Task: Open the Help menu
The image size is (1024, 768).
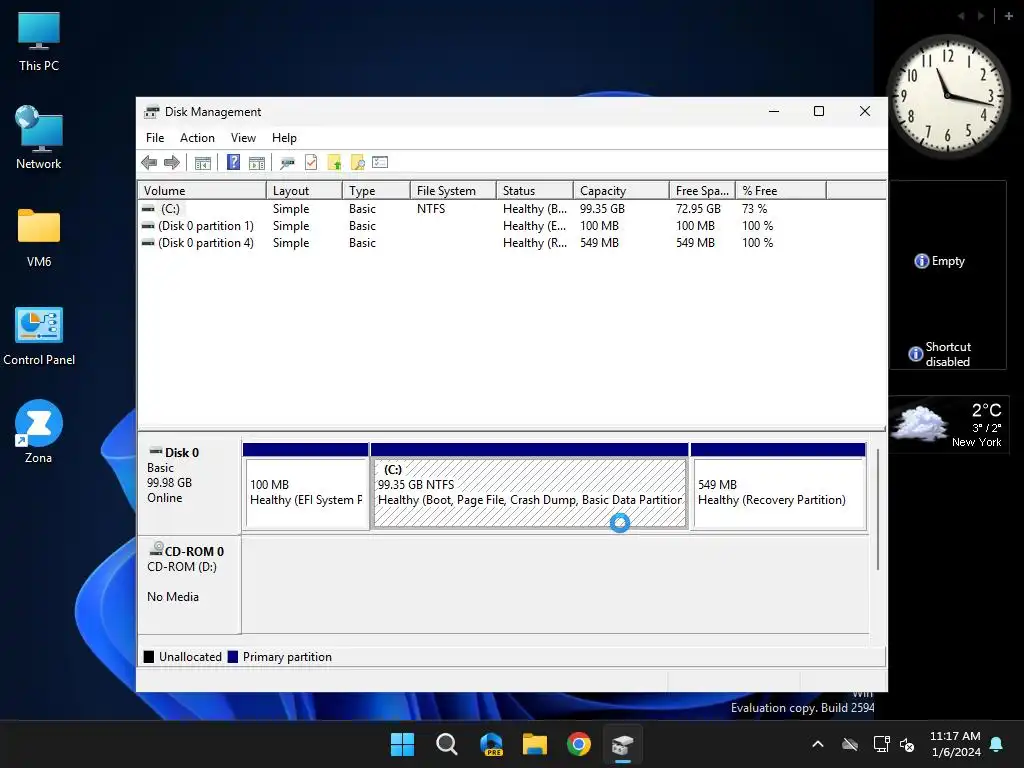Action: pyautogui.click(x=284, y=138)
